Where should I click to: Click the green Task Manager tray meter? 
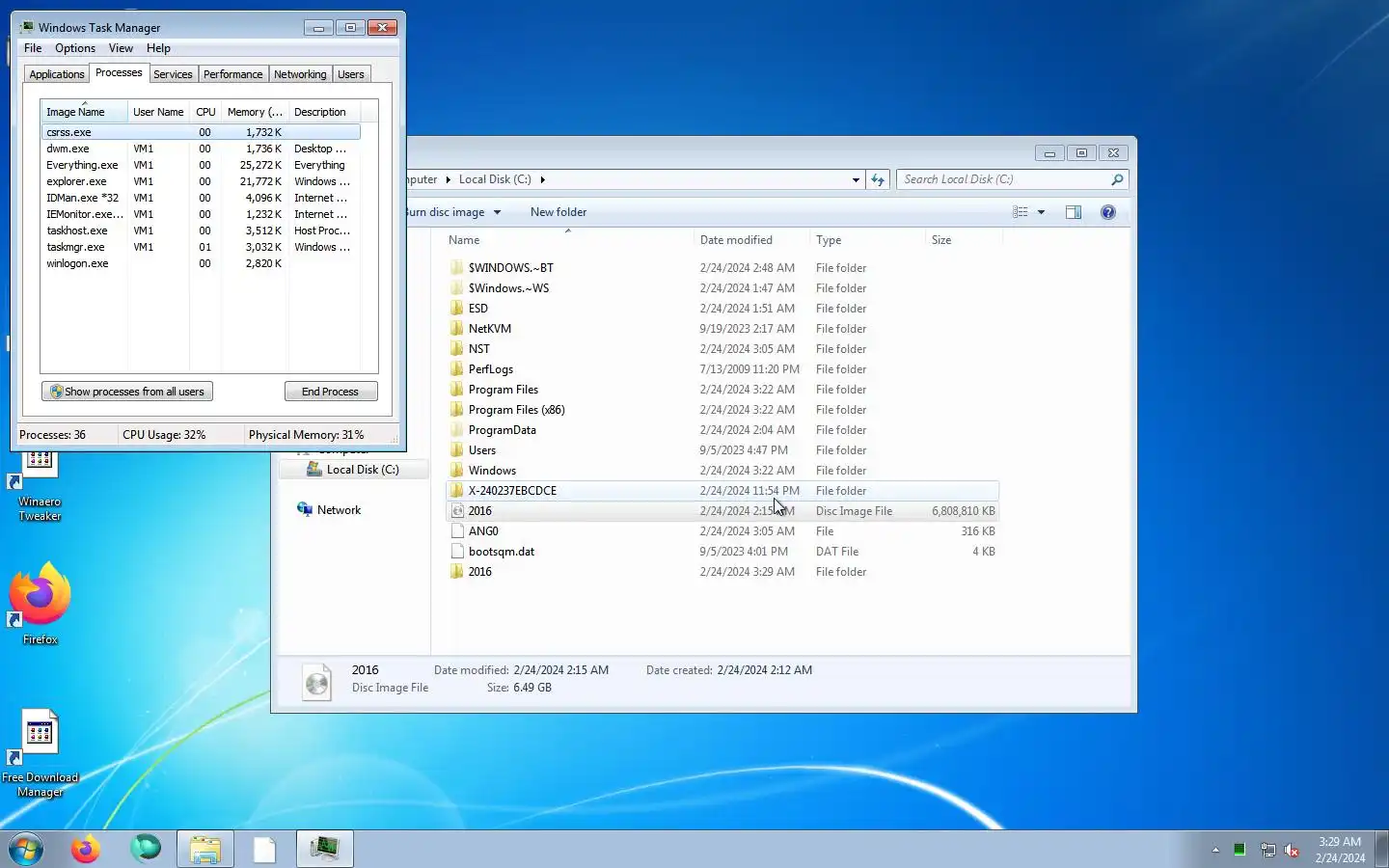pyautogui.click(x=1239, y=850)
